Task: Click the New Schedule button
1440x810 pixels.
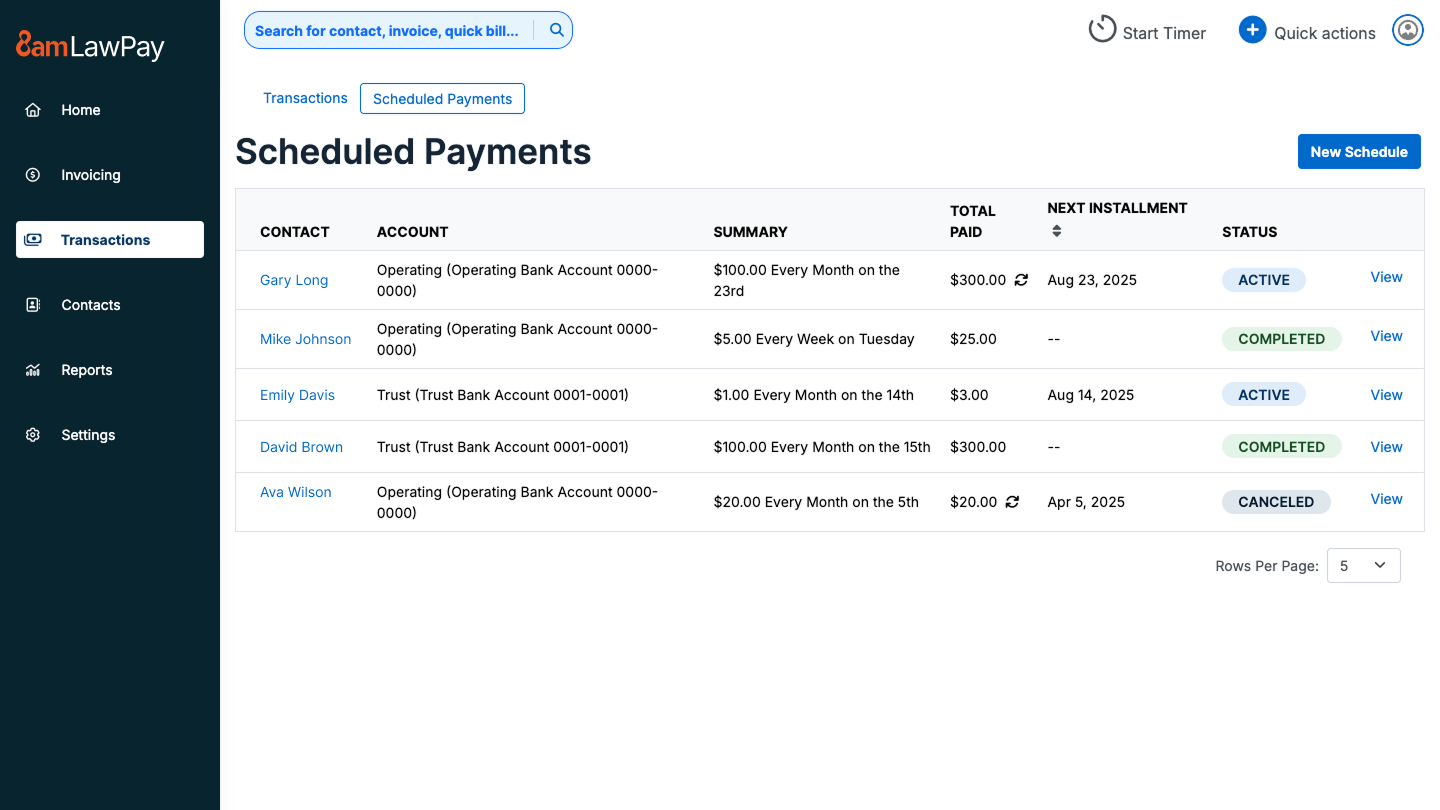Action: pyautogui.click(x=1359, y=151)
